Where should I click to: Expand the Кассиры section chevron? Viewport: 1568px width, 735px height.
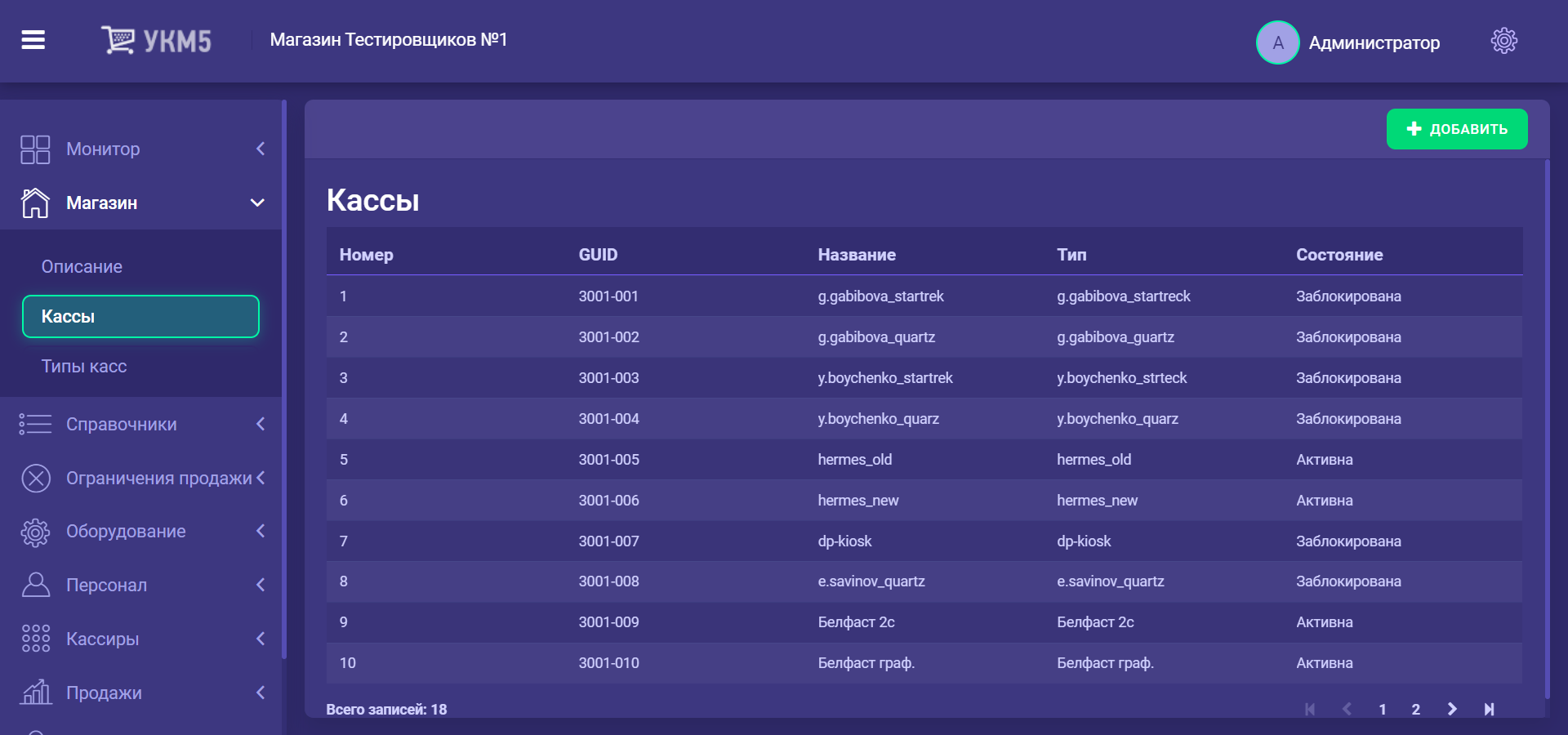coord(261,639)
